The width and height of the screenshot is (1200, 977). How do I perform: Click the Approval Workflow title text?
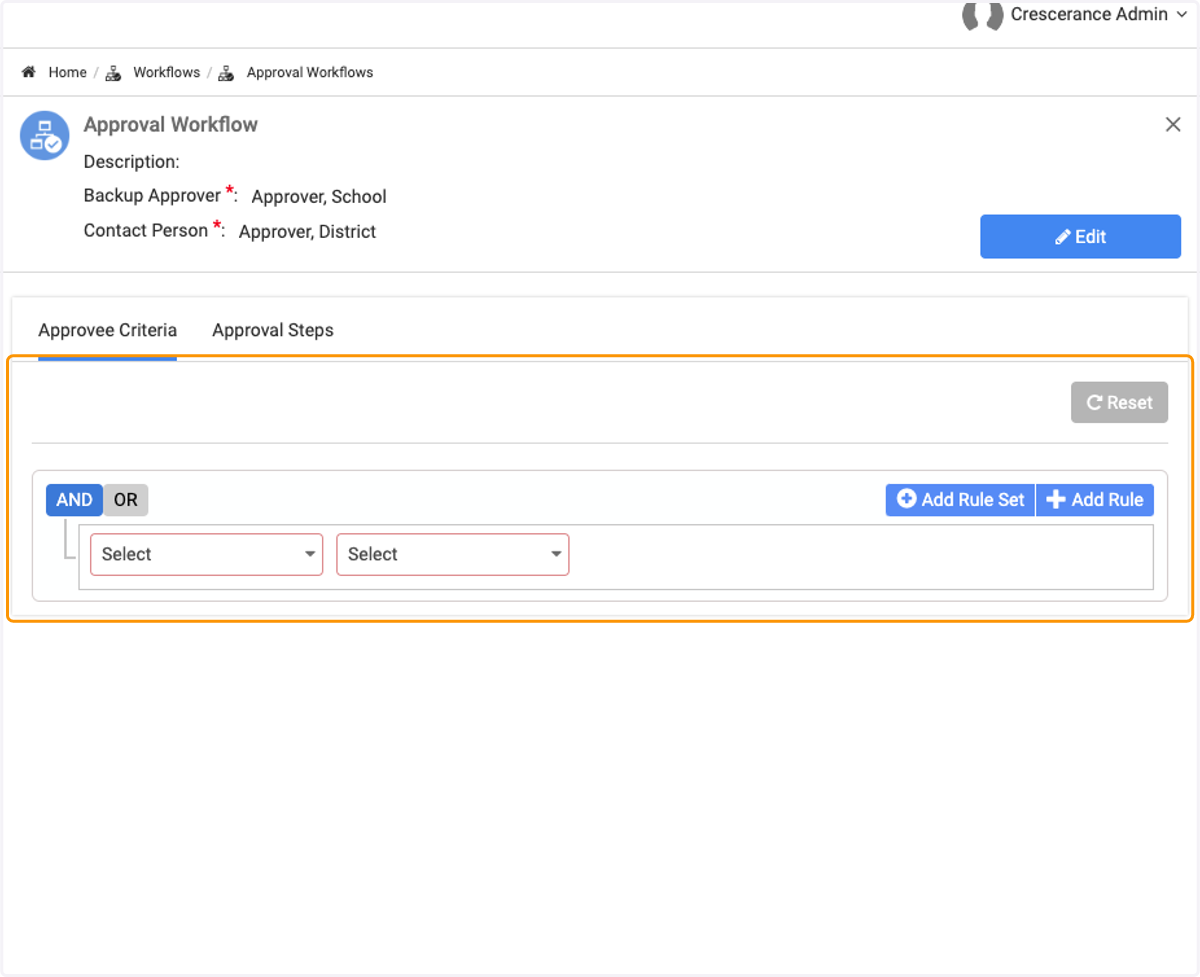171,125
